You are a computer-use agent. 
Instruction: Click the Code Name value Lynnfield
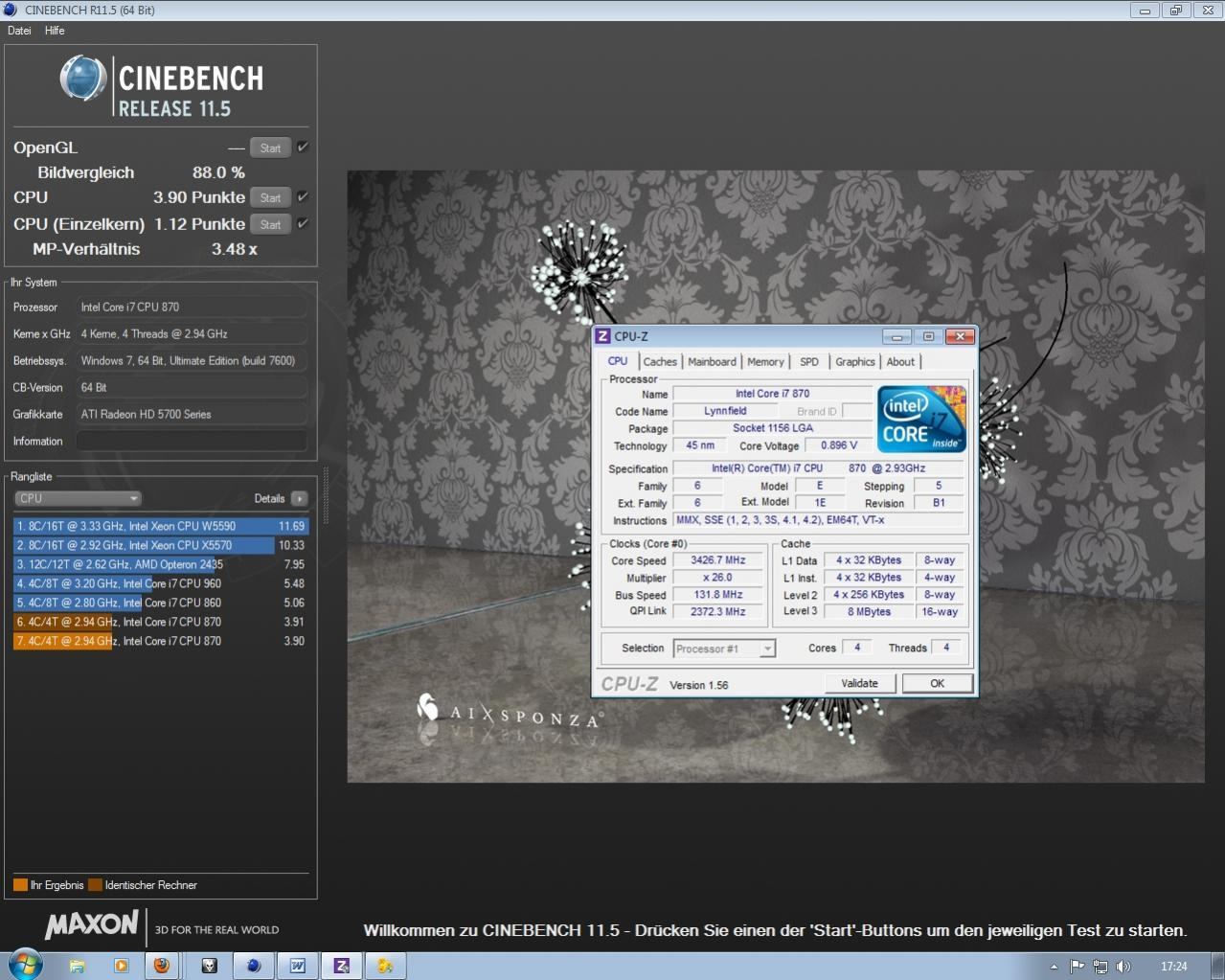(x=725, y=411)
